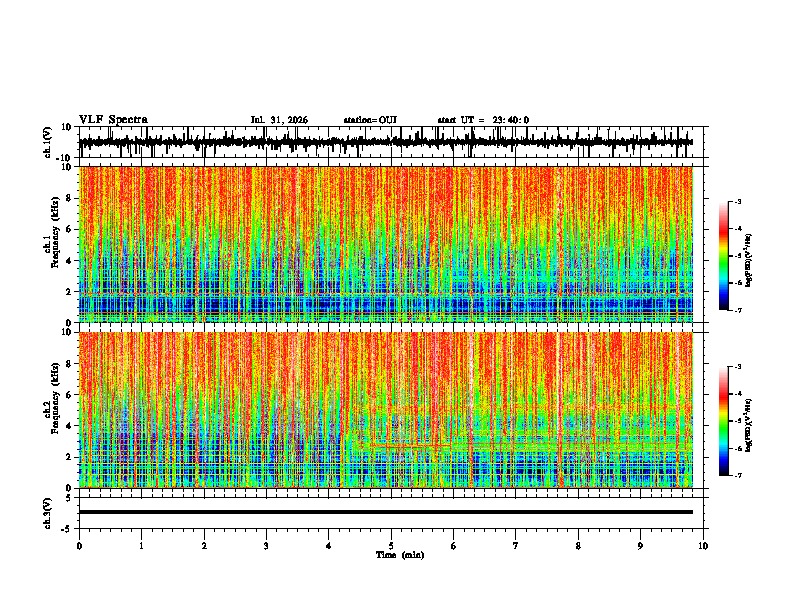Click the 'station=OUI' header label
Image resolution: width=792 pixels, height=612 pixels.
(370, 120)
